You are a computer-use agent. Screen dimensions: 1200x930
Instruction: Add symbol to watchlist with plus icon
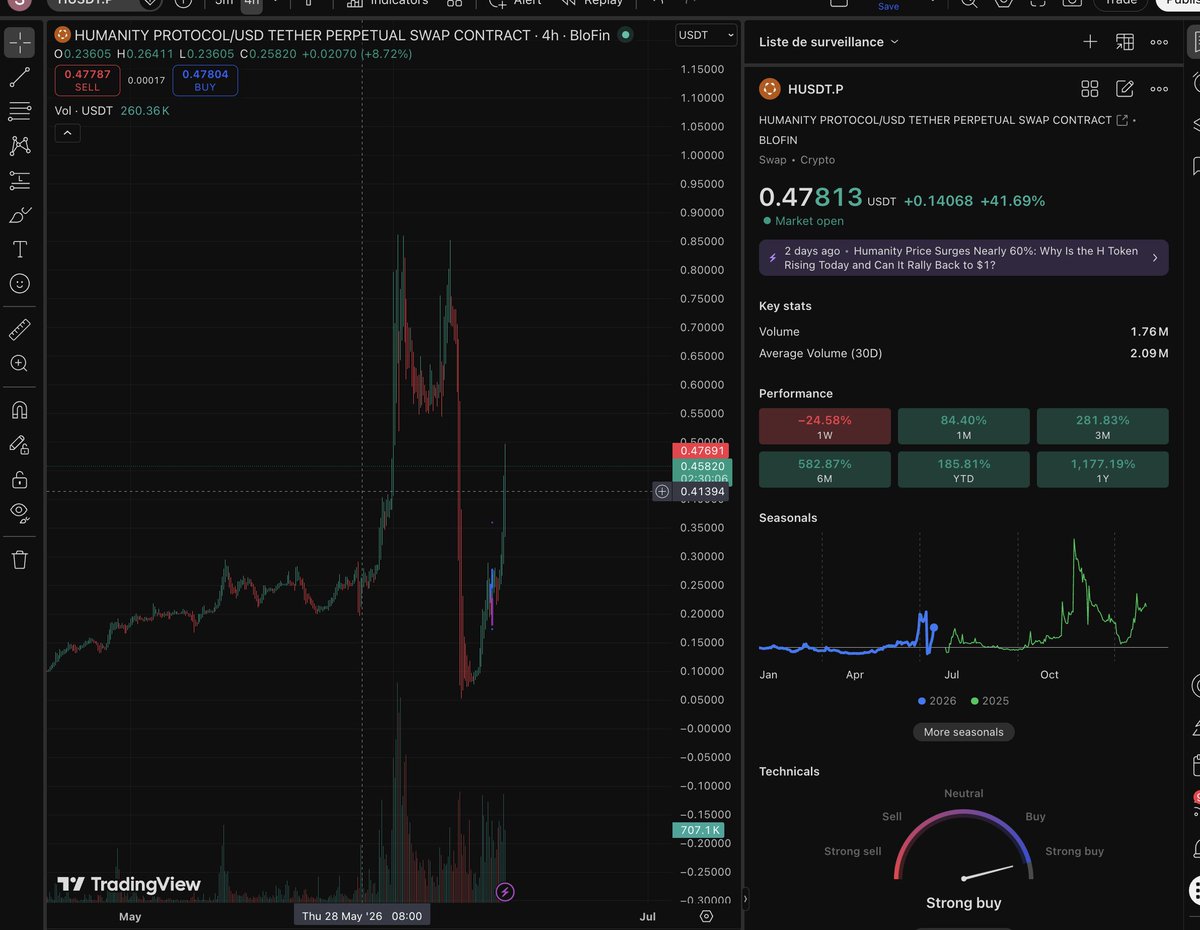point(1090,42)
